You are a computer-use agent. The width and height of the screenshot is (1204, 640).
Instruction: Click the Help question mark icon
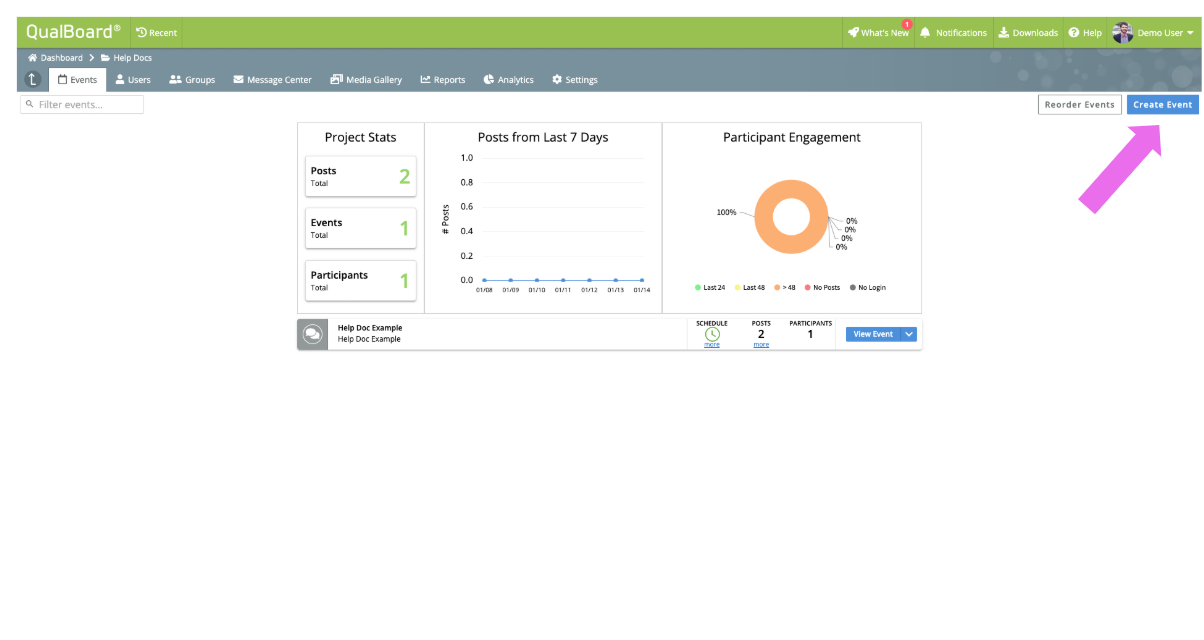[x=1074, y=32]
